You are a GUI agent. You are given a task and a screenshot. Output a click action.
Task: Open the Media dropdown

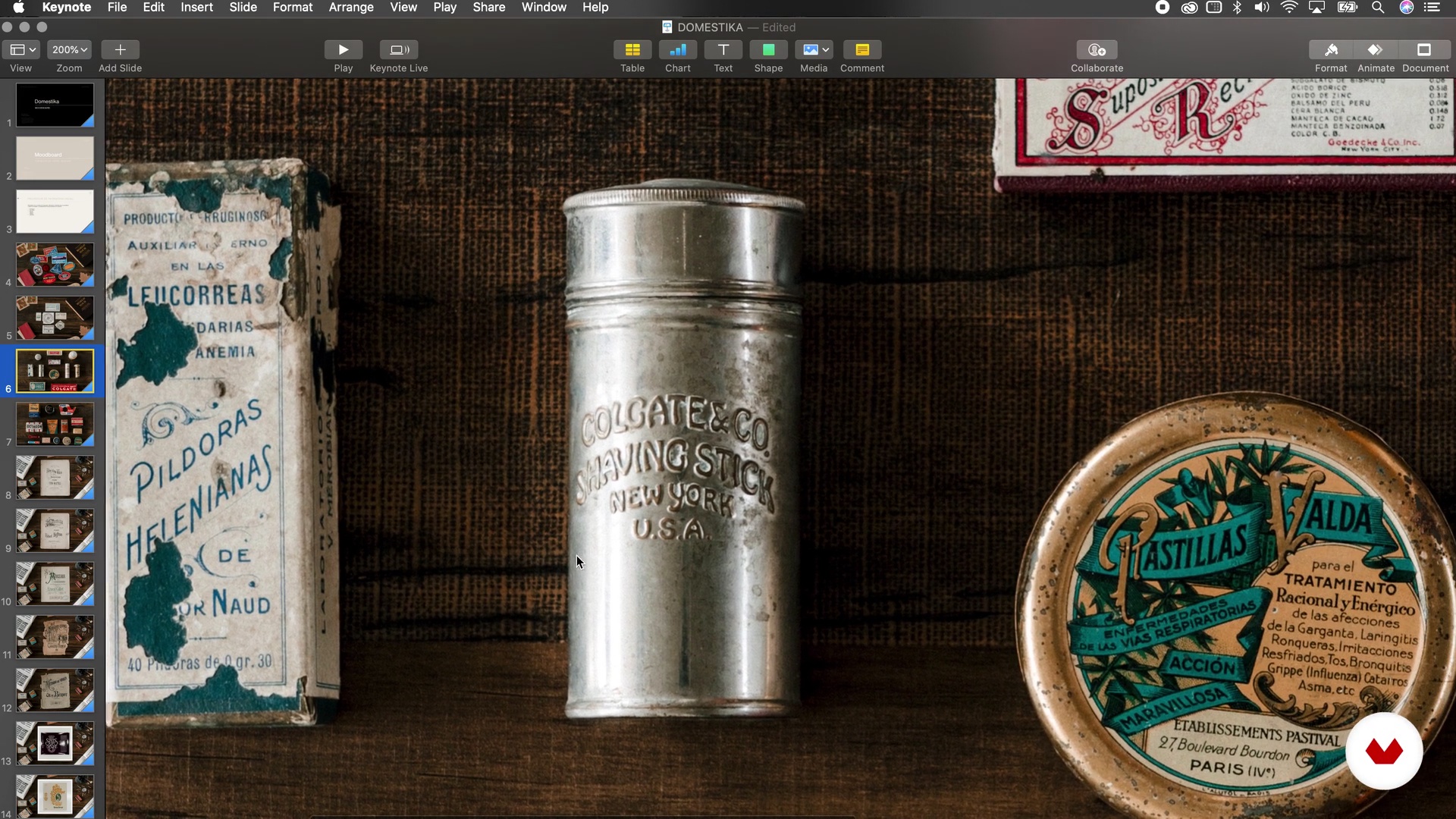click(x=814, y=50)
